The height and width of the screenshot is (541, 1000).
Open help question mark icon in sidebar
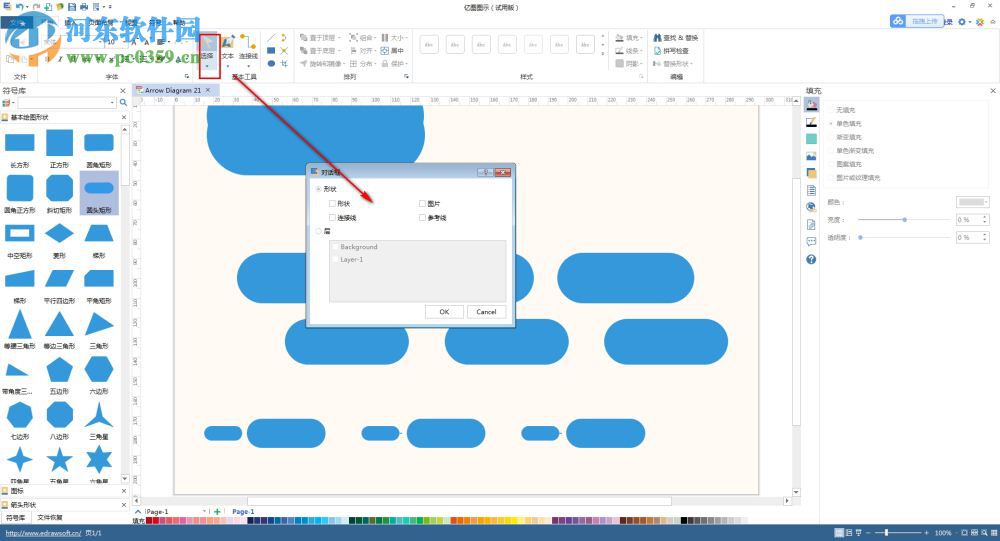[x=811, y=259]
